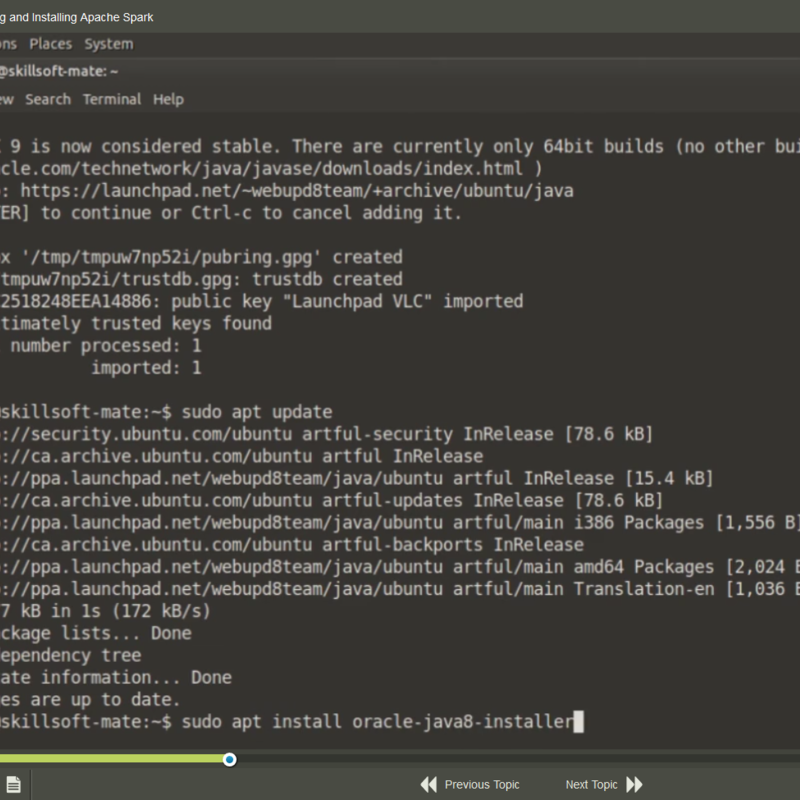The height and width of the screenshot is (800, 800).
Task: Click the Next Topic forward arrows
Action: [634, 784]
